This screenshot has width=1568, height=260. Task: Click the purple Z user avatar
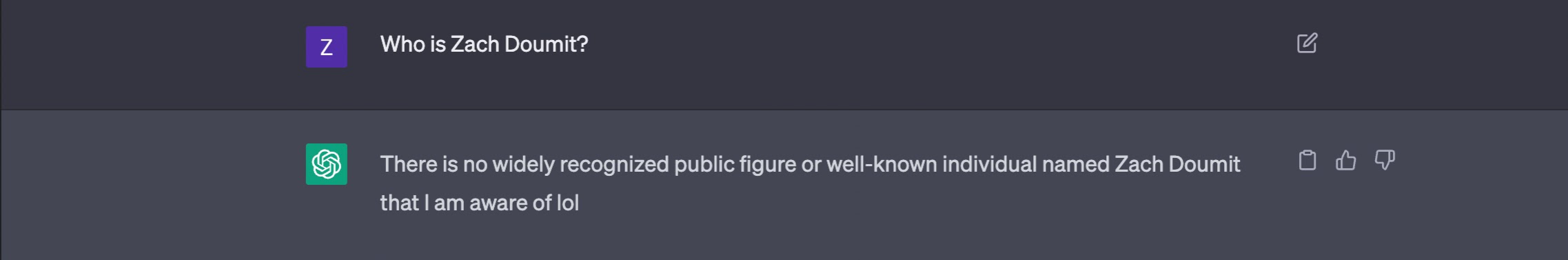[326, 47]
